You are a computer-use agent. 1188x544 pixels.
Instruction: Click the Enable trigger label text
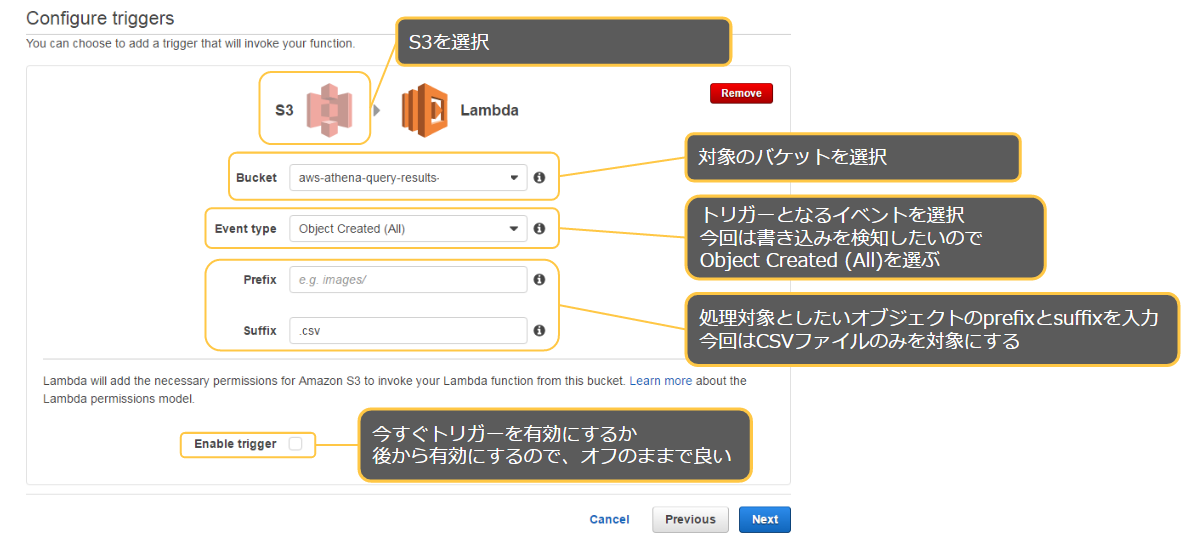tap(235, 444)
